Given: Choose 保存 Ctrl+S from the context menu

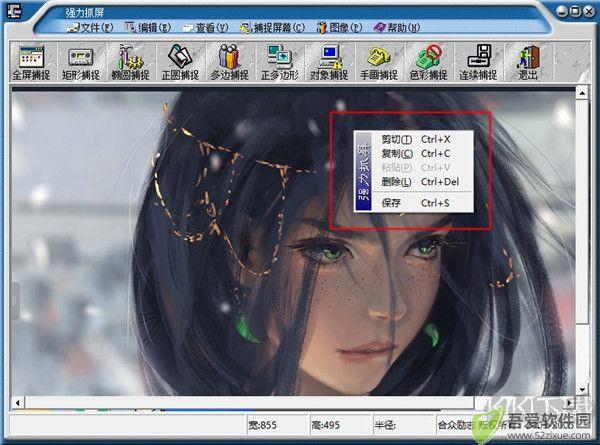Looking at the screenshot, I should coord(422,203).
